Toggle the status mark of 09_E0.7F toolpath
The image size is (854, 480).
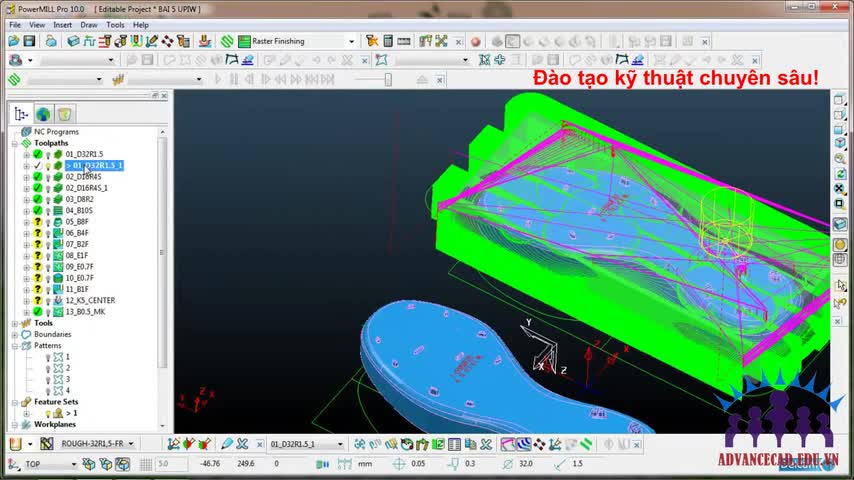[x=38, y=266]
